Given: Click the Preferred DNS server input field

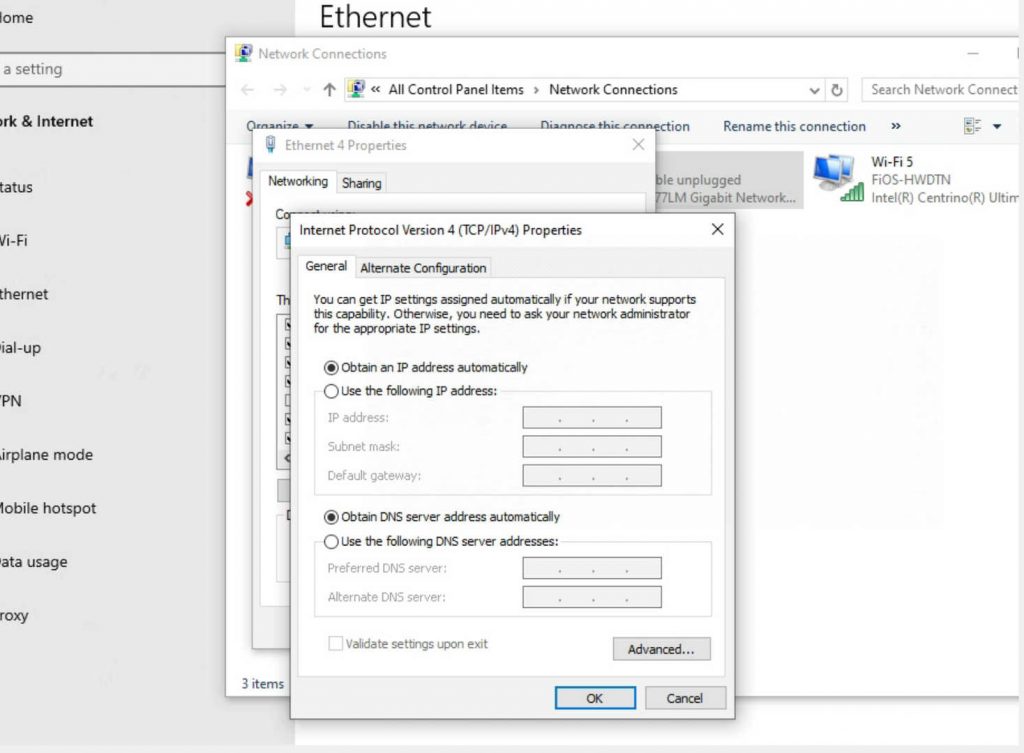Looking at the screenshot, I should (591, 567).
